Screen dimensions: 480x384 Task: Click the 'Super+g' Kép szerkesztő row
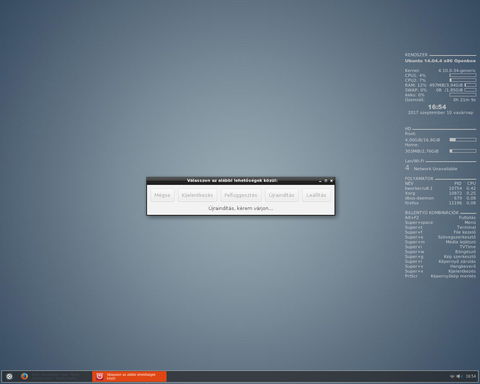440,257
